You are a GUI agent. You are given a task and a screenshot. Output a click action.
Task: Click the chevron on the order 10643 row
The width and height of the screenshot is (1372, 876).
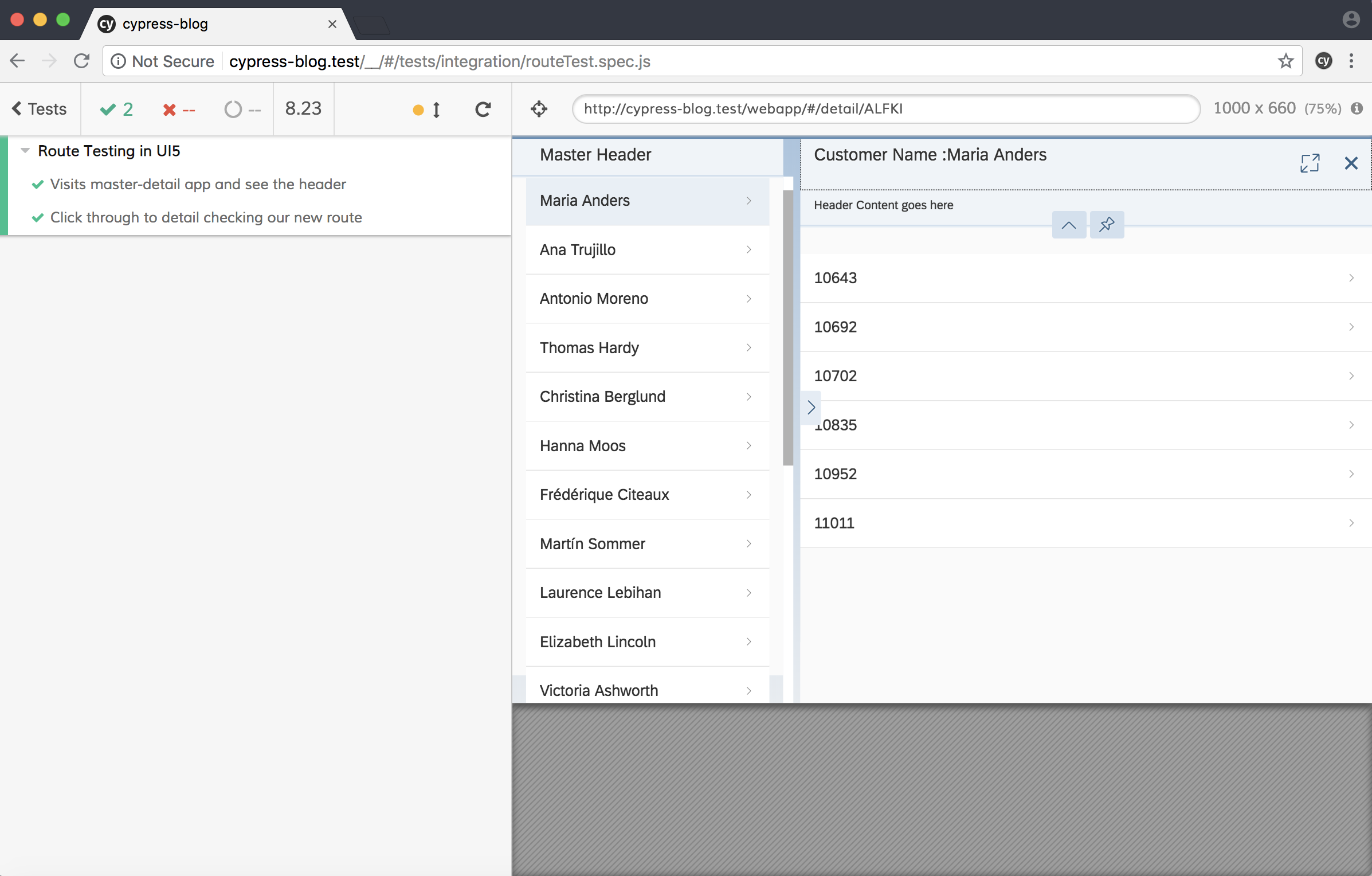1351,278
